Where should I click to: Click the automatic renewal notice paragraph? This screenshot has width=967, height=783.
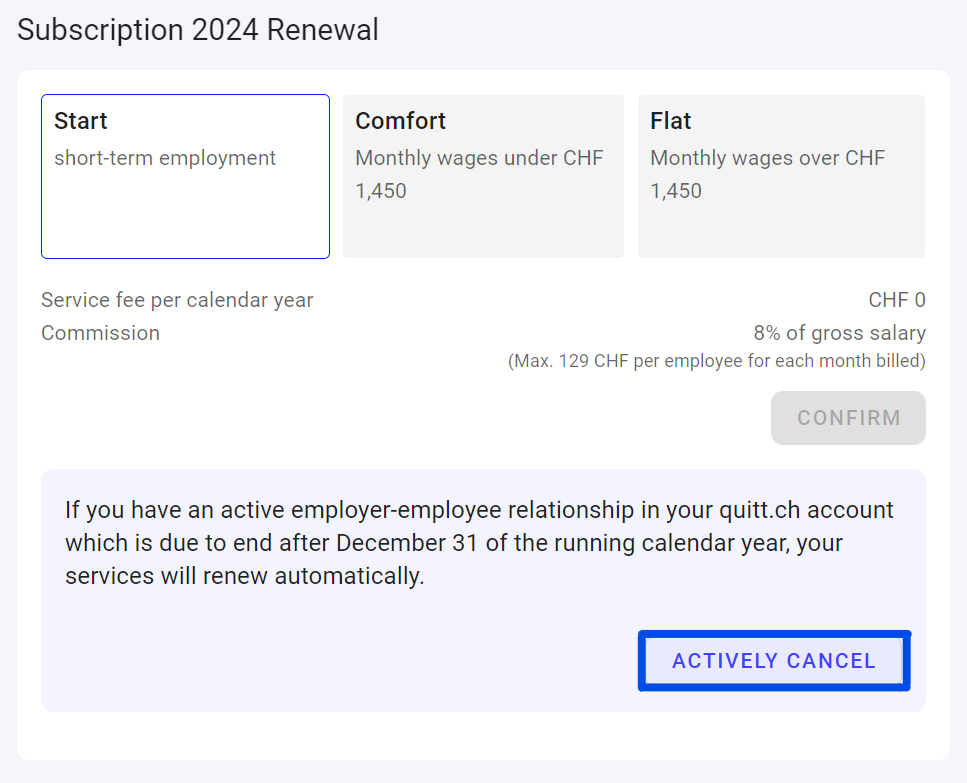pos(479,543)
